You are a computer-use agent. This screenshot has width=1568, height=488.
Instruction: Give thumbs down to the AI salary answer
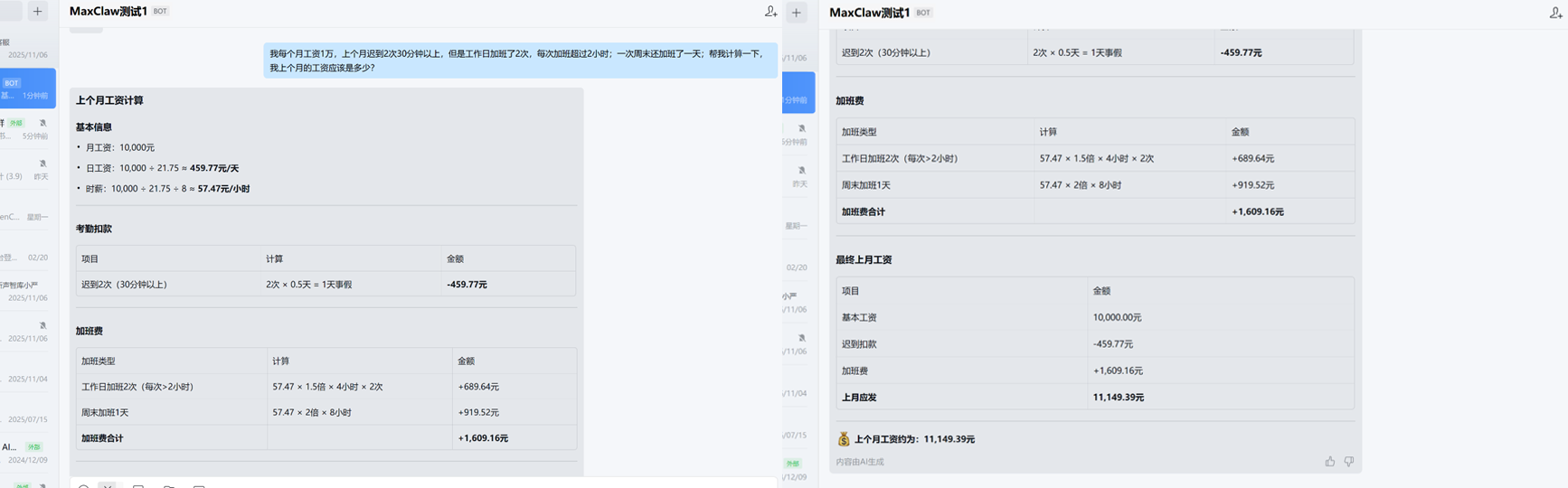tap(1348, 462)
